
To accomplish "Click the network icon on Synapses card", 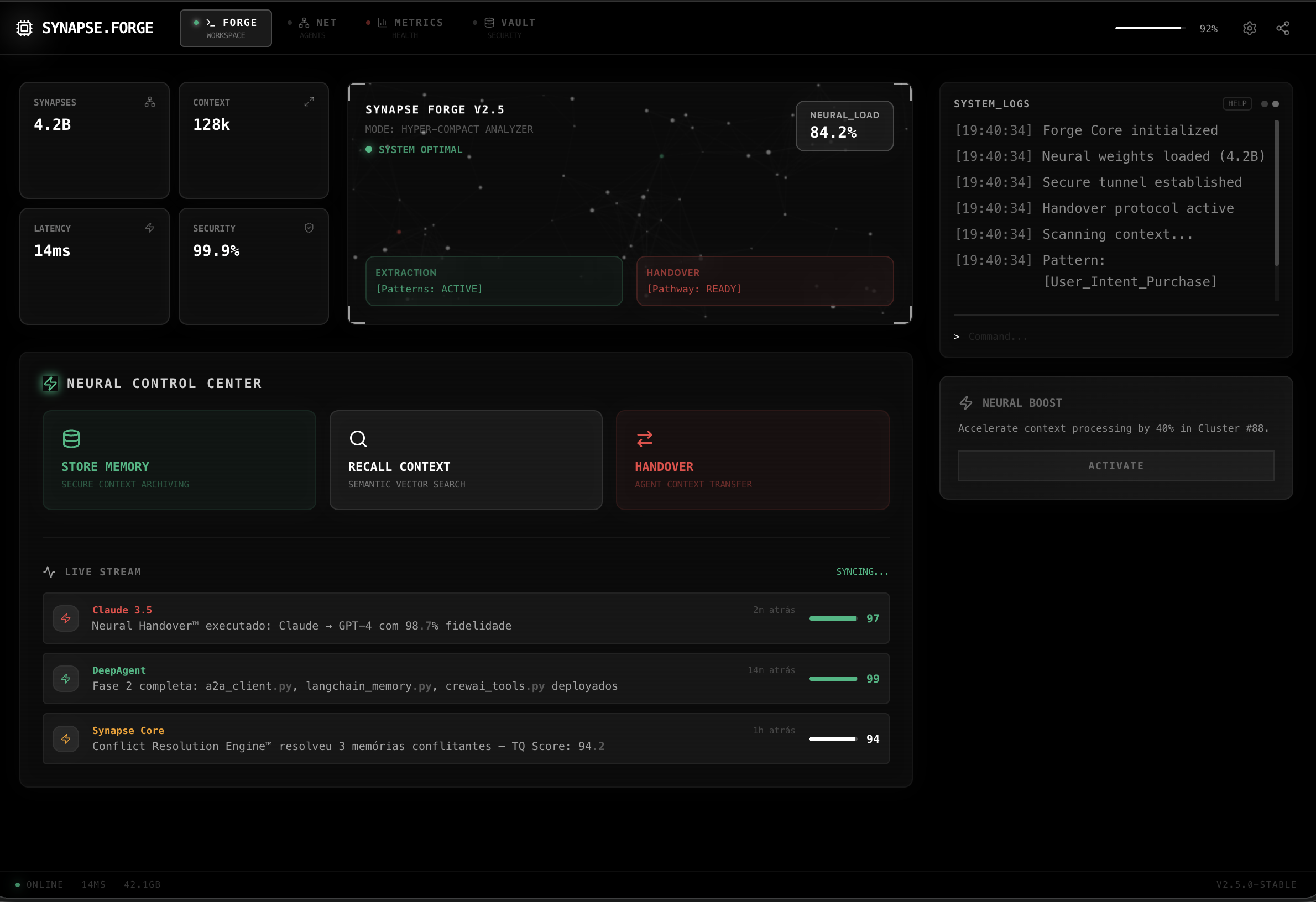I will coord(149,102).
